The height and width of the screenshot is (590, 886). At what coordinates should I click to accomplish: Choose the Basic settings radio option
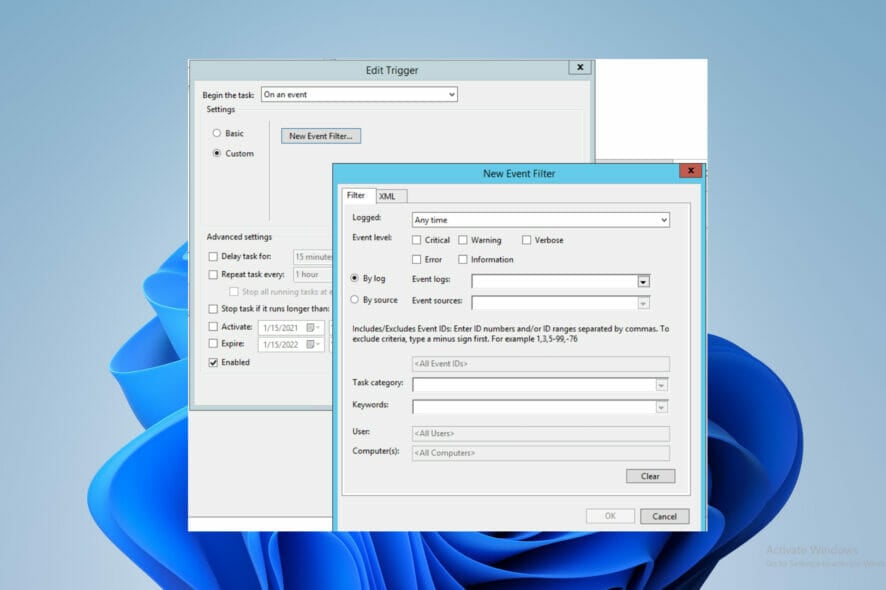217,133
